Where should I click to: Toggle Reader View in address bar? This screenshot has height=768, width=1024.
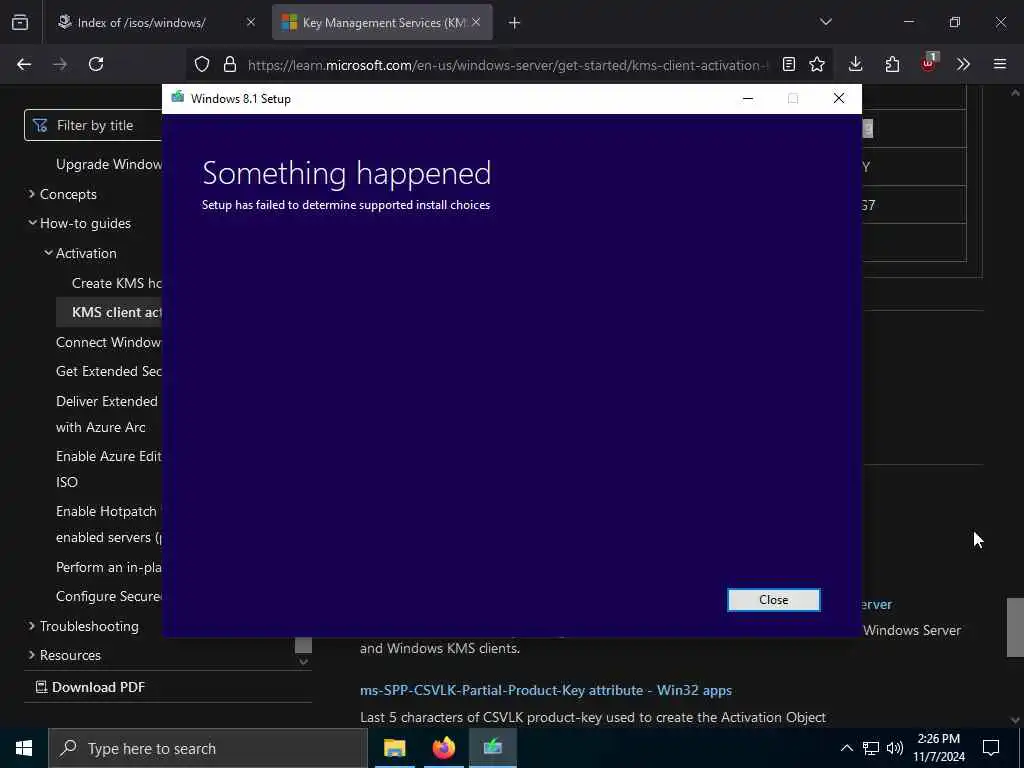coord(789,64)
